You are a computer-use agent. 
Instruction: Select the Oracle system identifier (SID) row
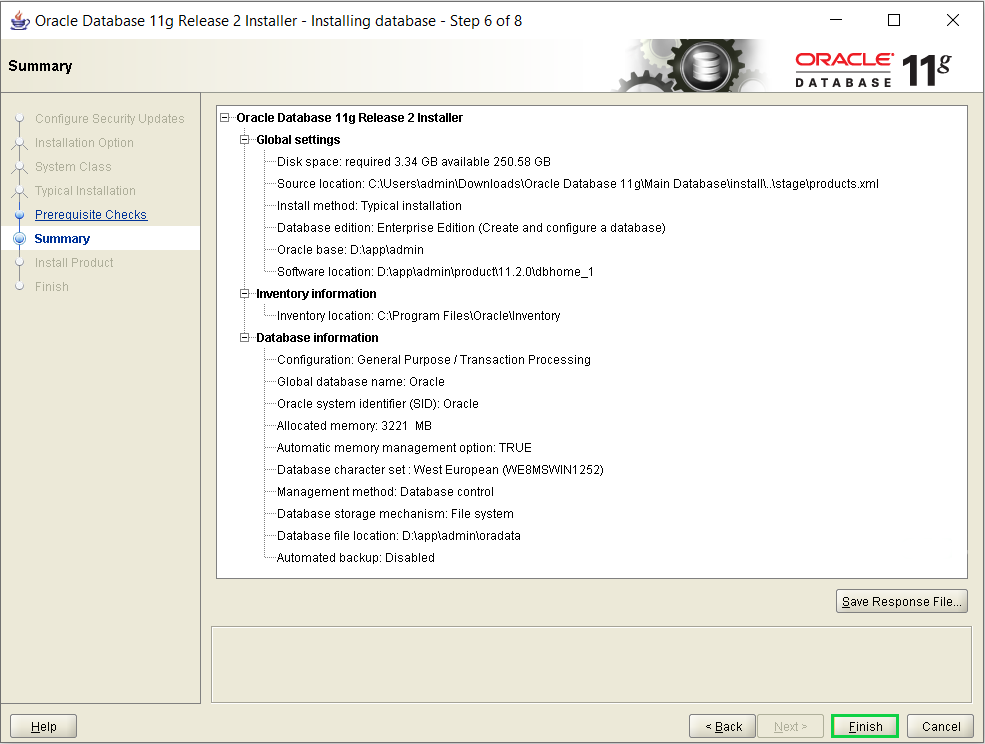(x=378, y=403)
